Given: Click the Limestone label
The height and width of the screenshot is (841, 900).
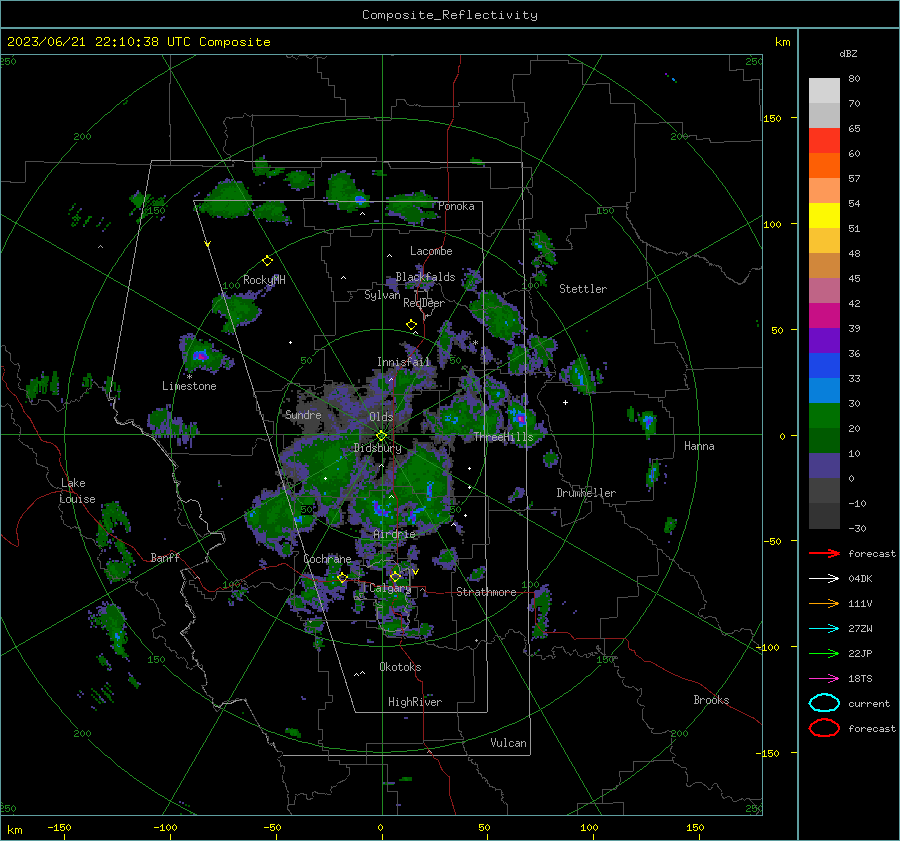Looking at the screenshot, I should click(x=189, y=386).
